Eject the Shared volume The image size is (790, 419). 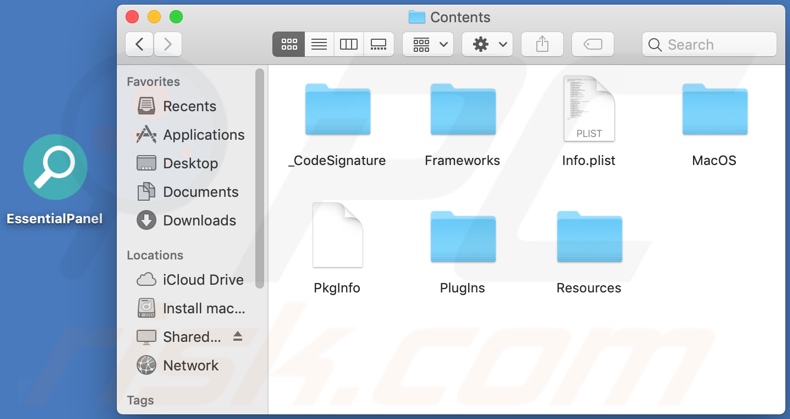238,337
